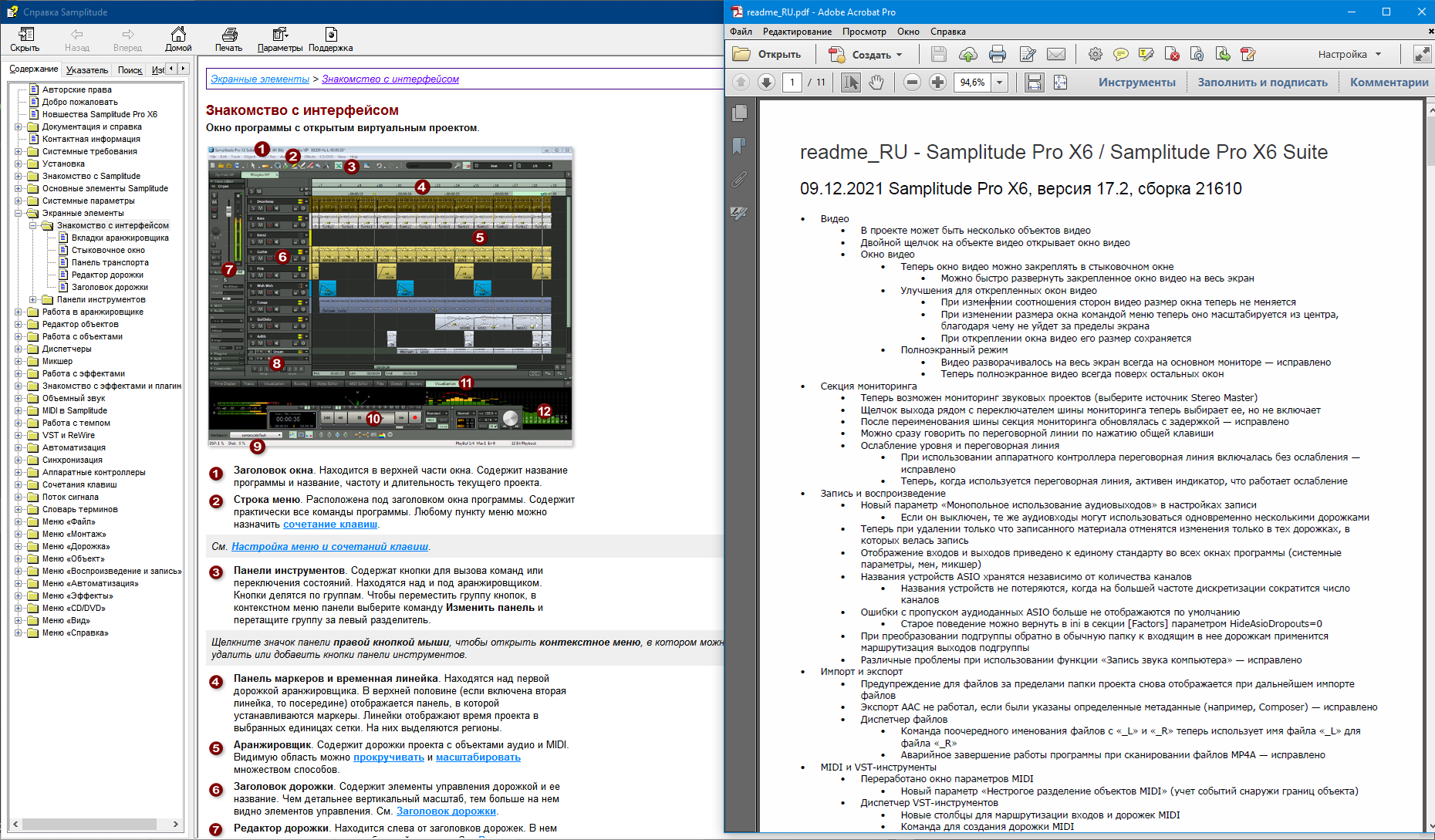The image size is (1435, 840).
Task: Add a sticky note comment in Acrobat
Action: click(1121, 54)
